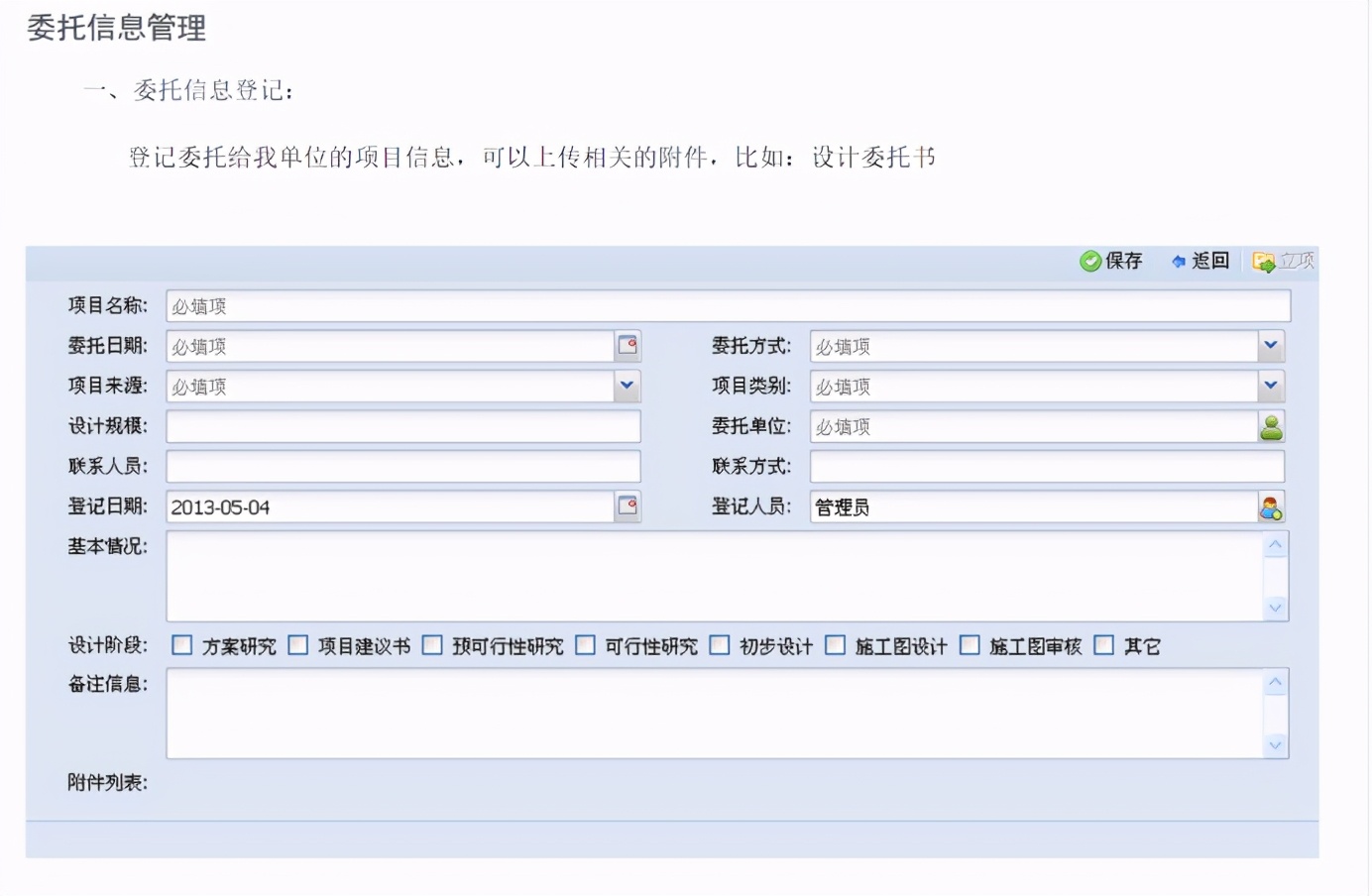Check the 施工图设计 checkbox
The image size is (1372, 896).
[837, 645]
